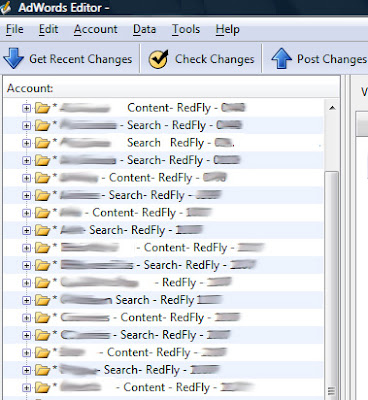Expand the fifth campaign row in the tree
Screen dimensions: 368x400
tap(26, 178)
